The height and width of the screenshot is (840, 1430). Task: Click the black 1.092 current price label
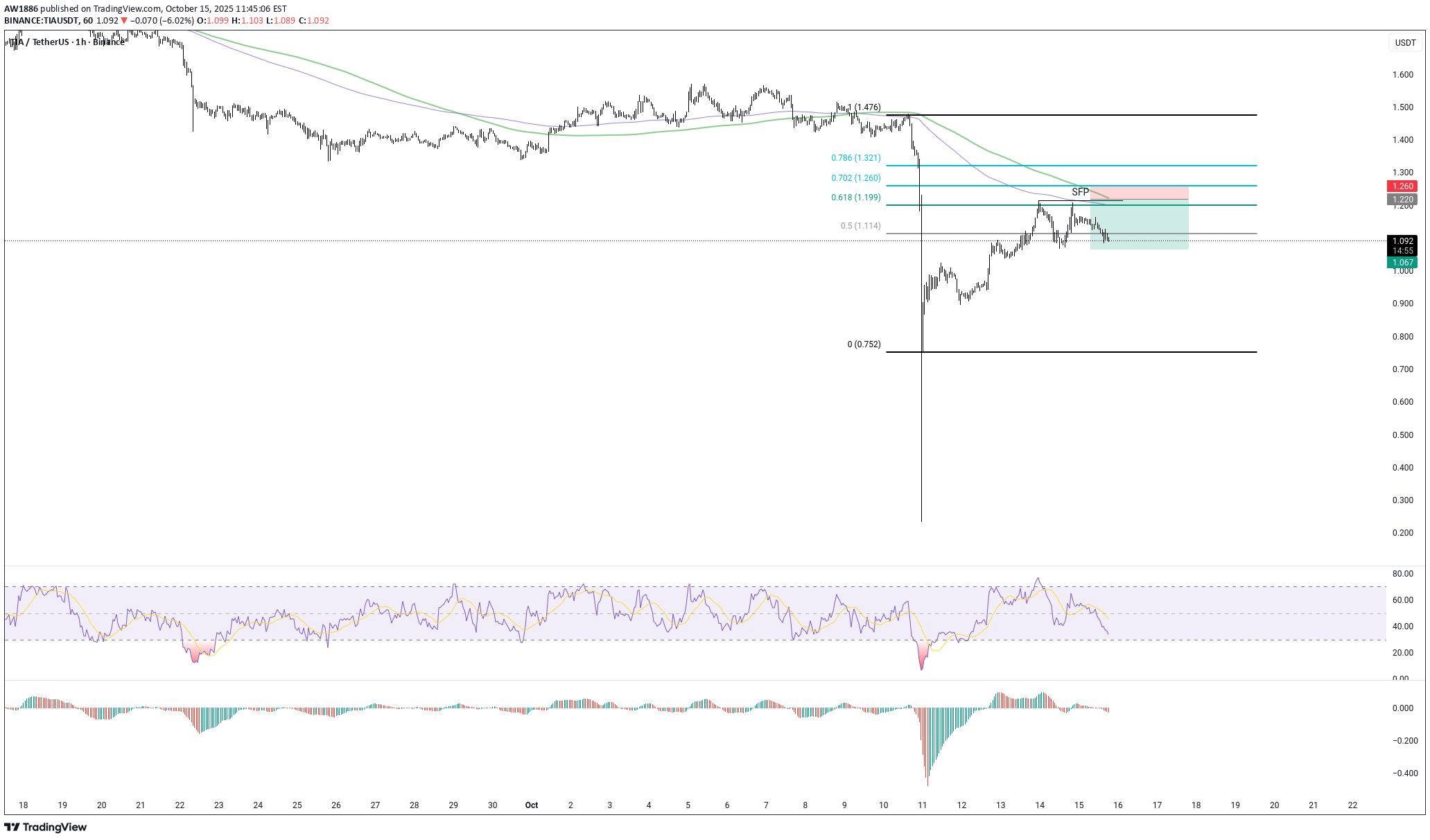(x=1402, y=241)
